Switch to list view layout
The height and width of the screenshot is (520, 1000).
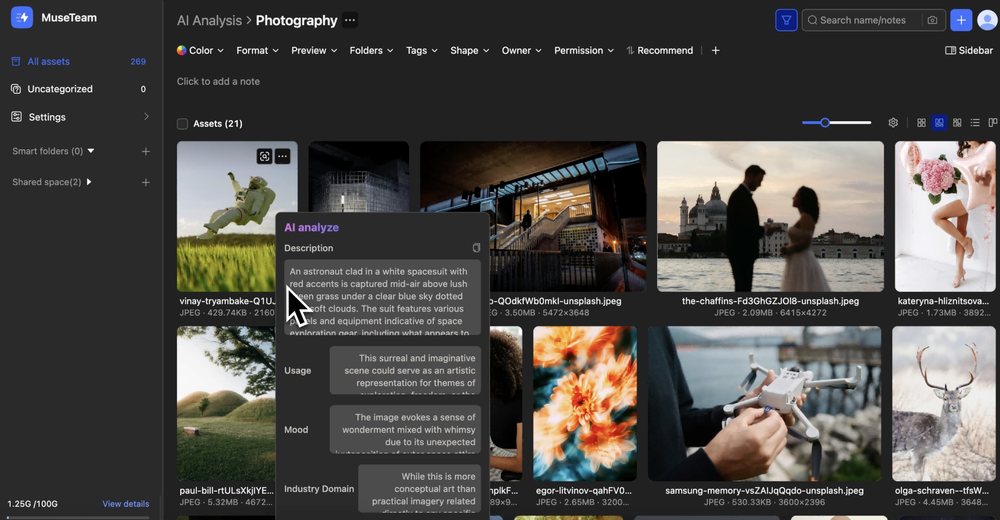pyautogui.click(x=975, y=123)
